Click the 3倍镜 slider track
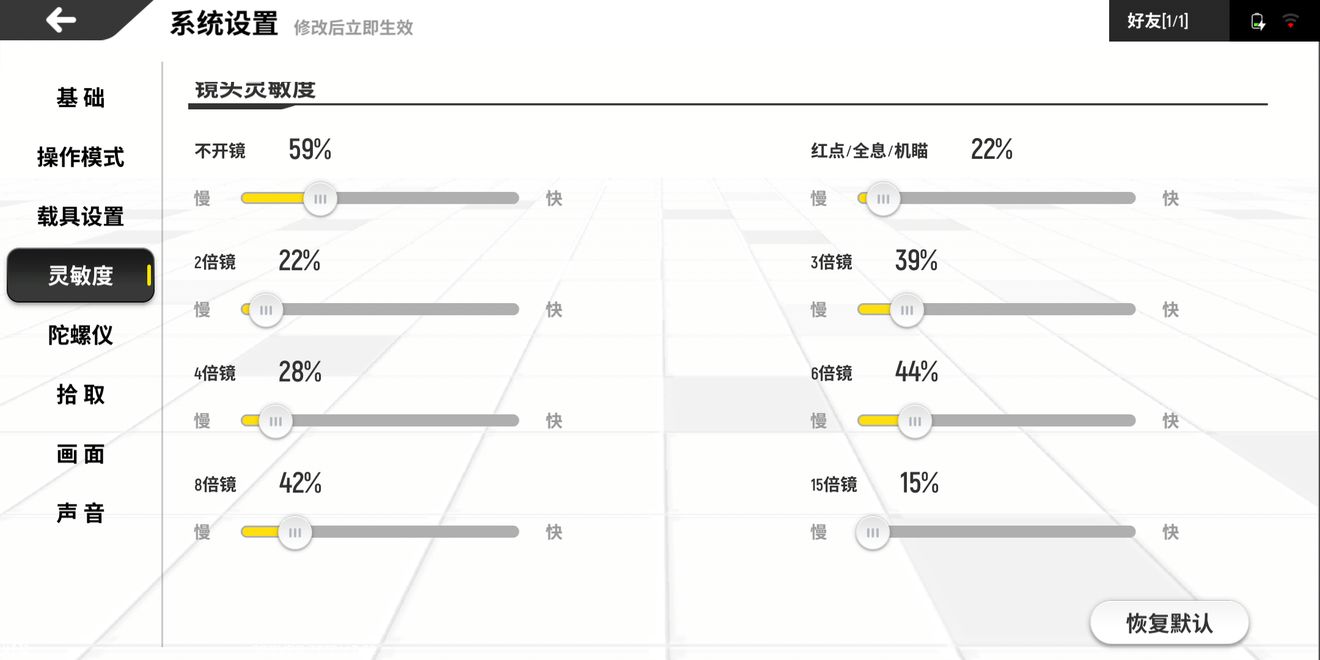The height and width of the screenshot is (660, 1320). [x=996, y=310]
